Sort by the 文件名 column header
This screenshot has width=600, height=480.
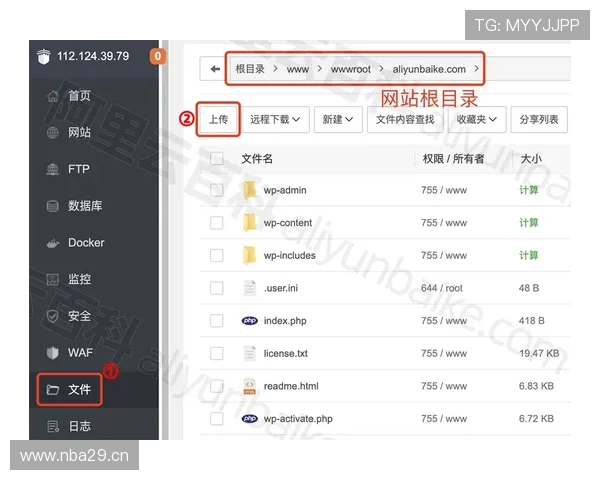(x=257, y=158)
